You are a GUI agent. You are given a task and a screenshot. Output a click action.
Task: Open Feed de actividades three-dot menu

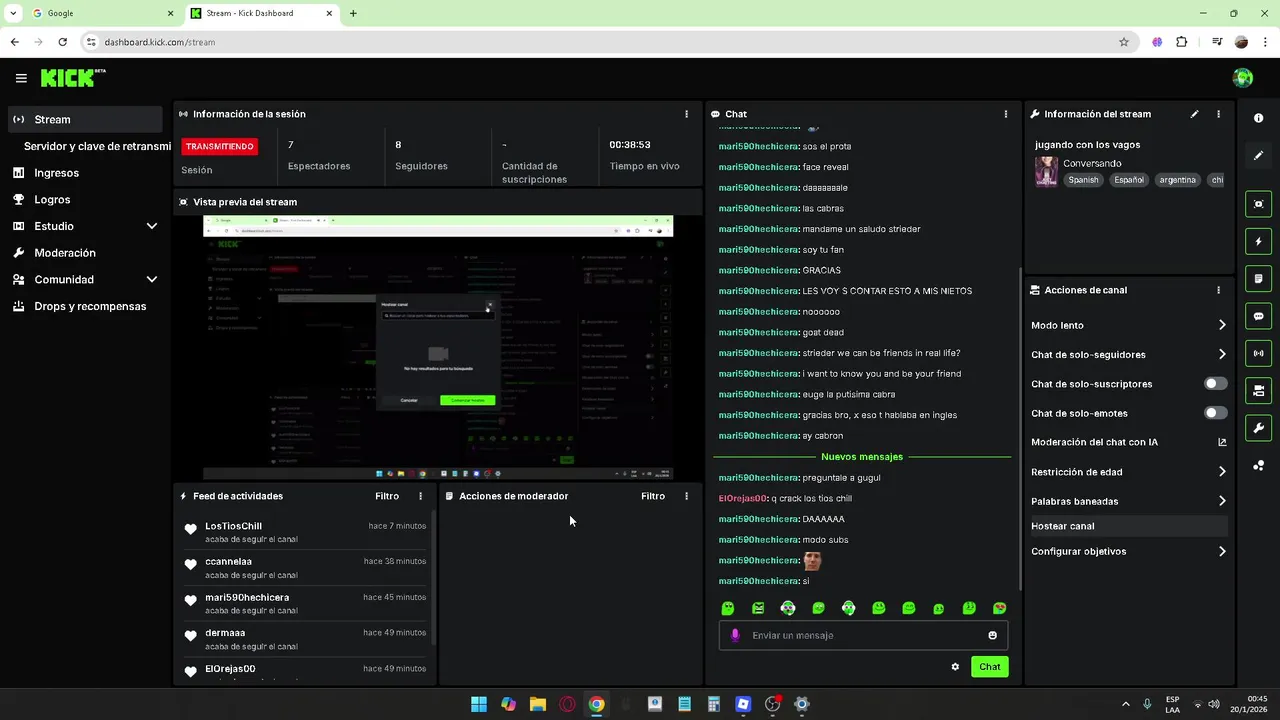420,496
